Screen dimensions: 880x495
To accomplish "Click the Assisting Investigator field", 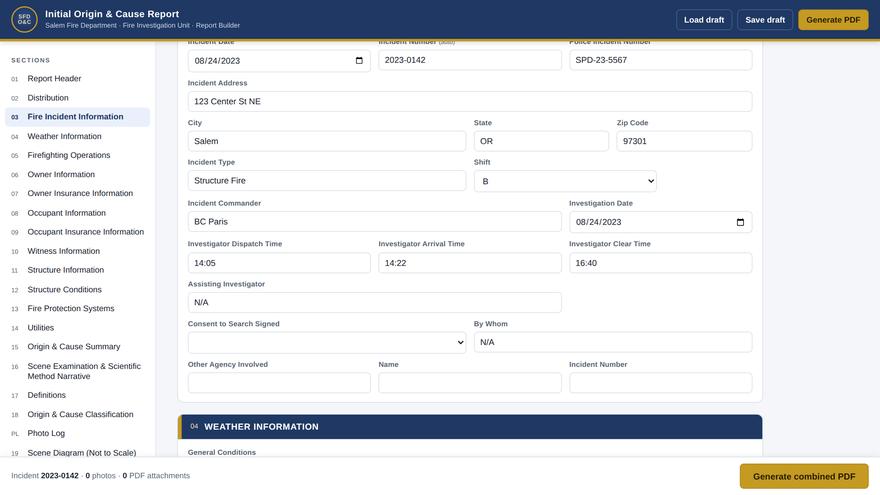I will click(x=374, y=302).
